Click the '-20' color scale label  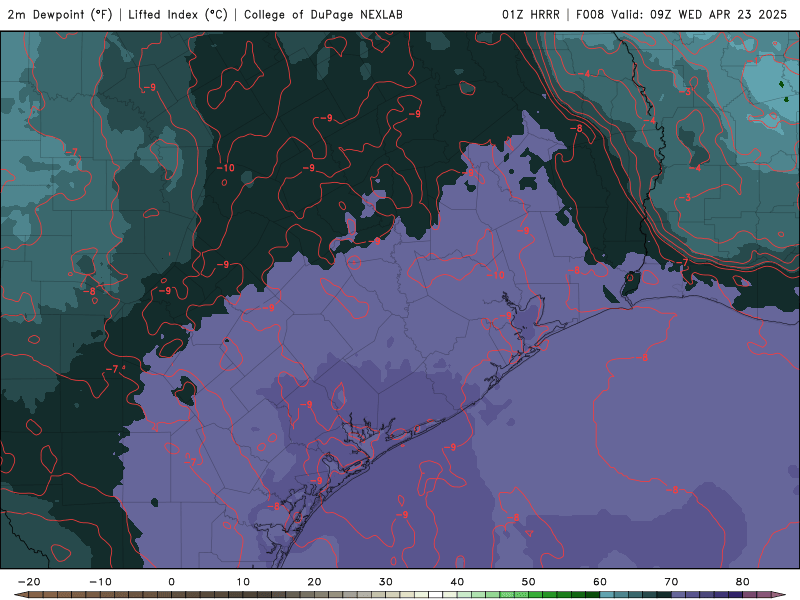pyautogui.click(x=29, y=582)
